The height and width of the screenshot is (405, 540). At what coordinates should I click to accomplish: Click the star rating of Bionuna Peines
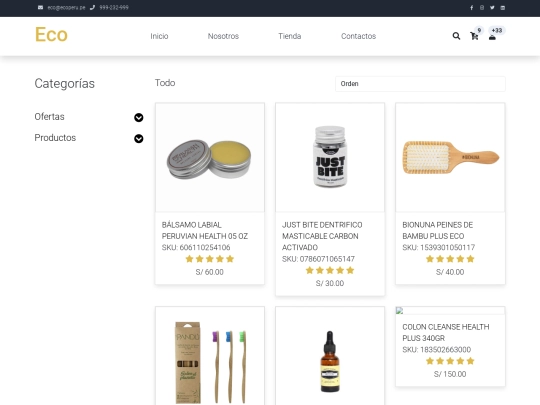(x=450, y=259)
